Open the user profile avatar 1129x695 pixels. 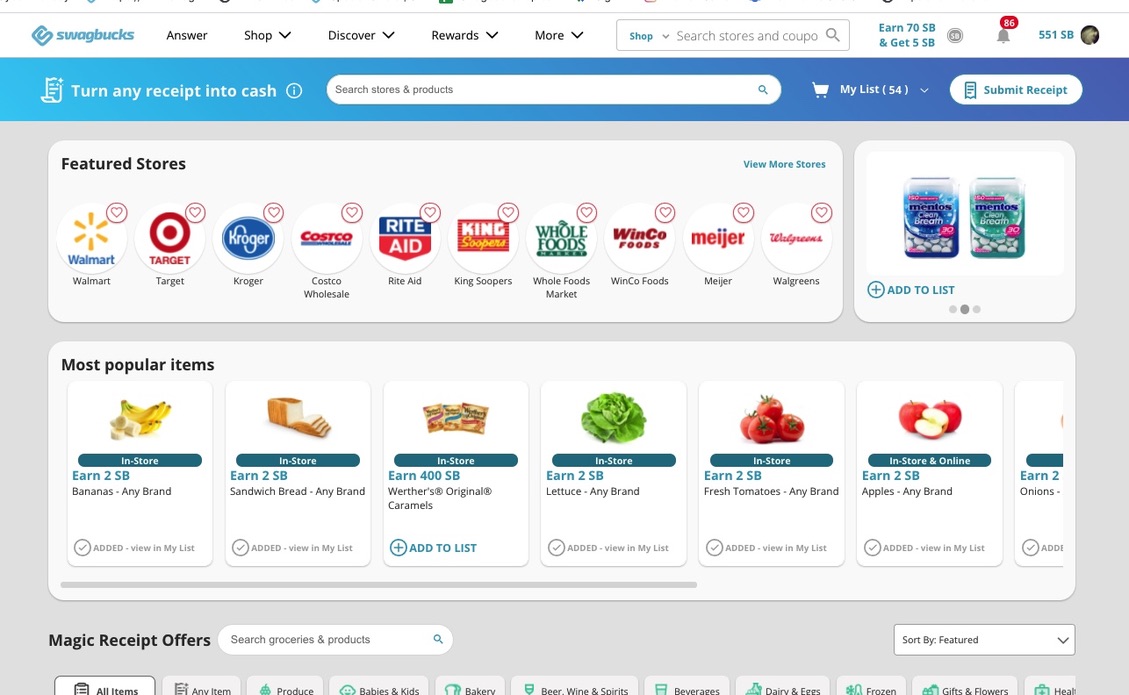(x=1090, y=35)
